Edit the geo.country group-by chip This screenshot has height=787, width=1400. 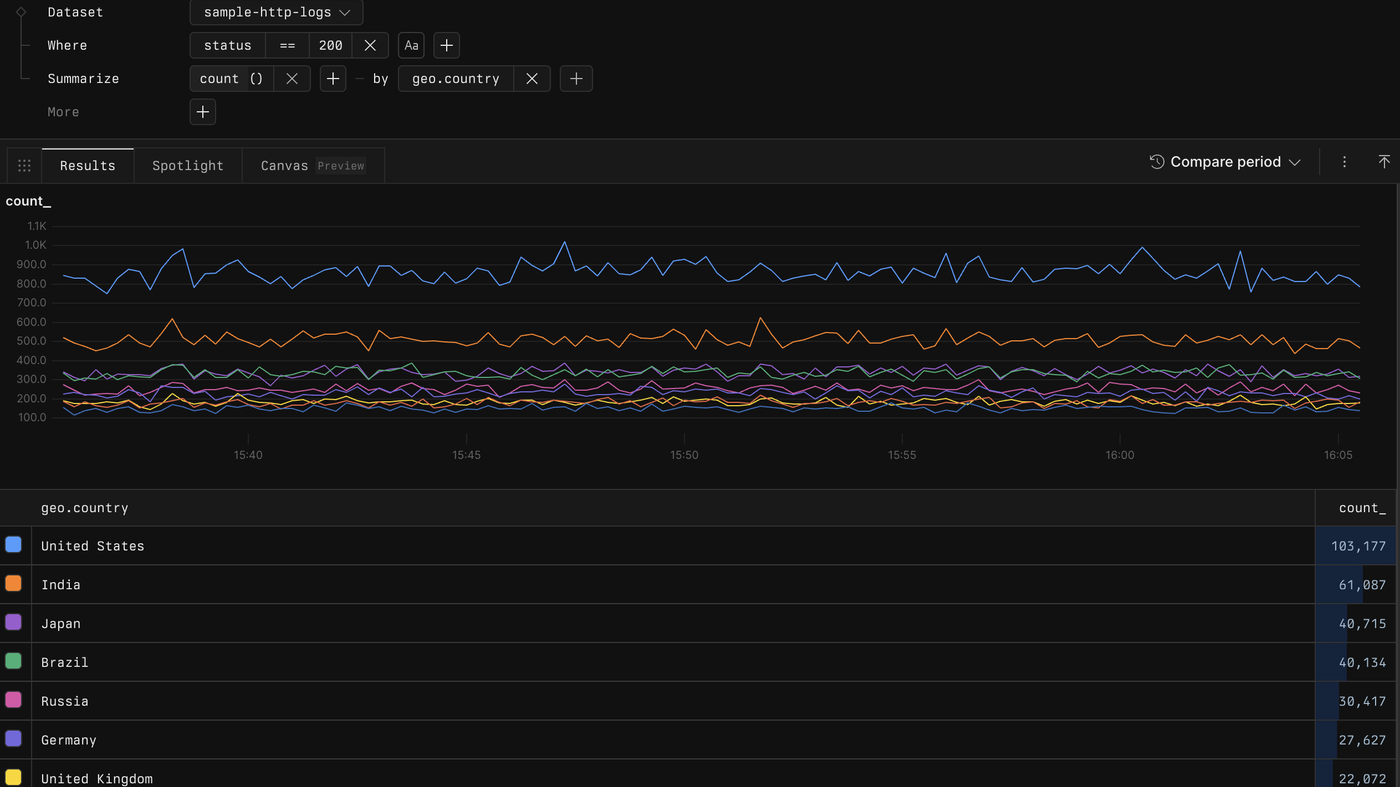(456, 79)
